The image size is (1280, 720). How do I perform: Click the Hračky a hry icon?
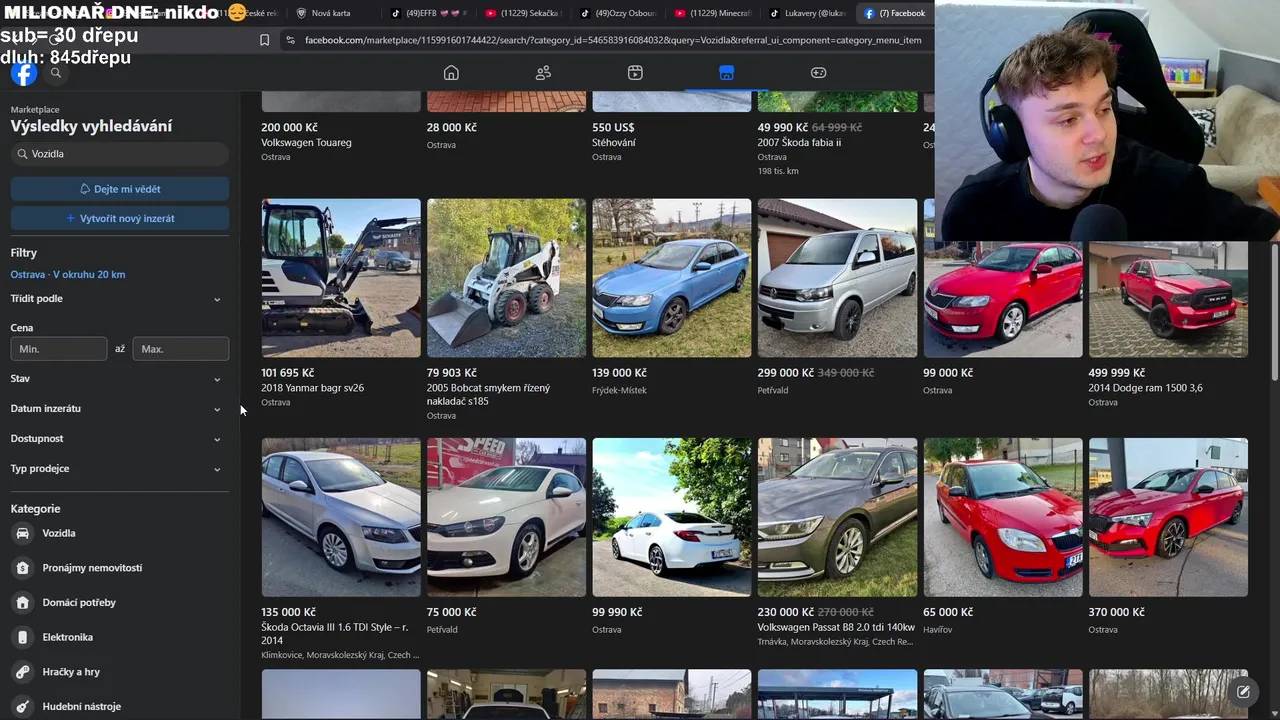(x=22, y=672)
